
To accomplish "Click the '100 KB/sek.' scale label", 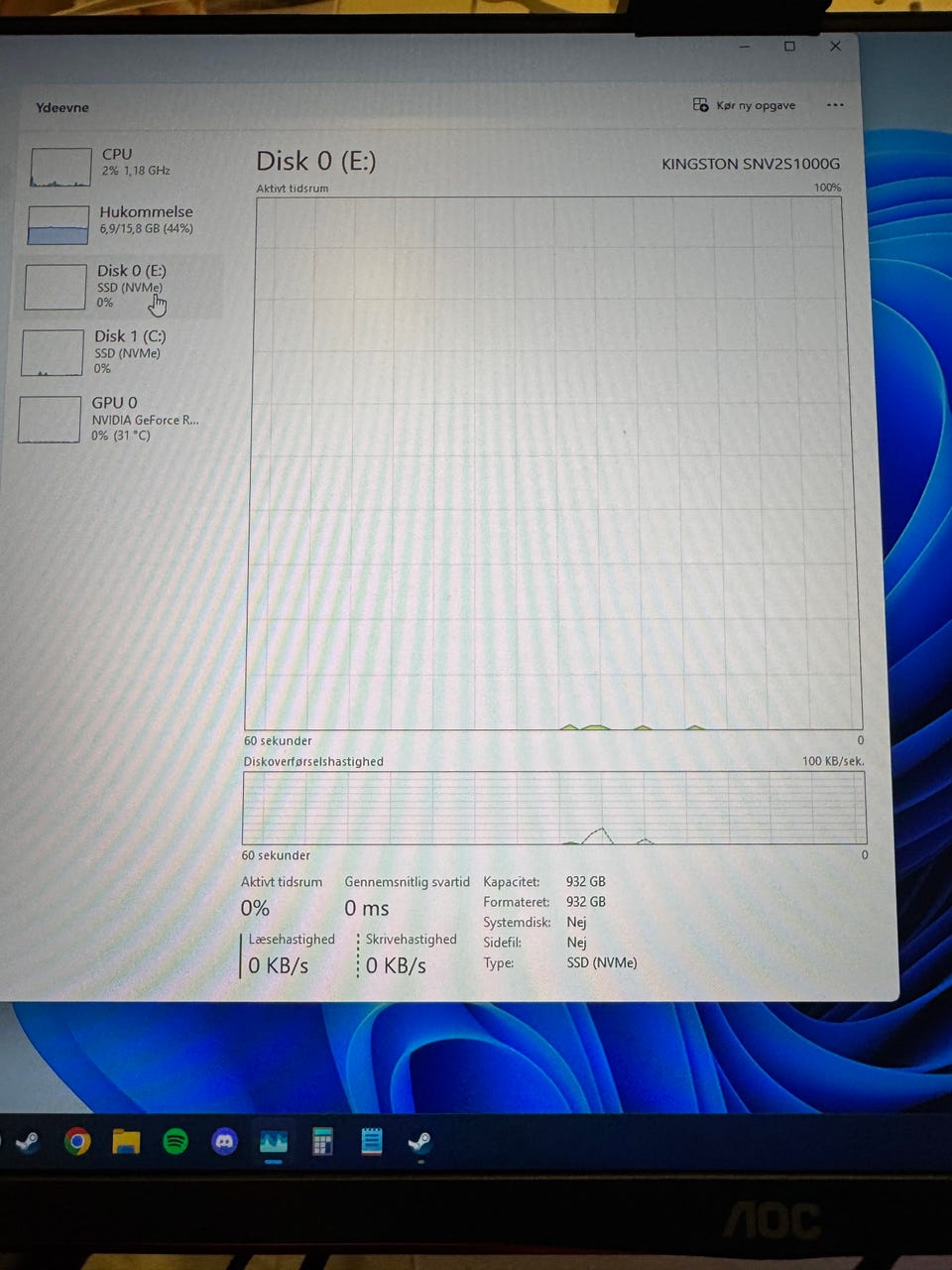I will 833,761.
